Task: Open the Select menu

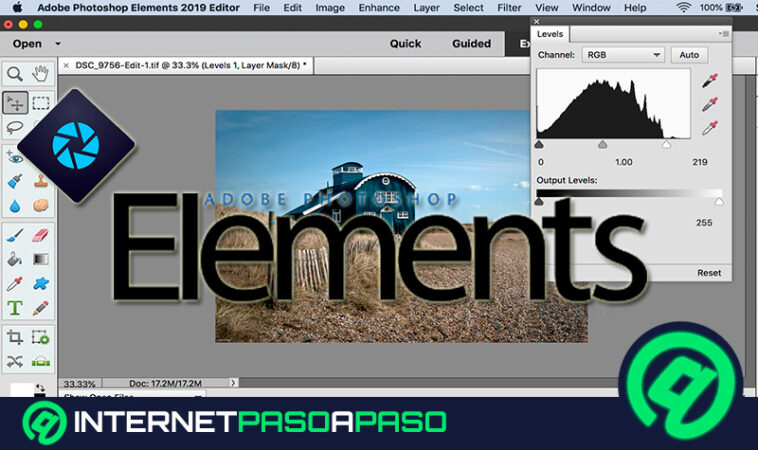Action: [468, 8]
